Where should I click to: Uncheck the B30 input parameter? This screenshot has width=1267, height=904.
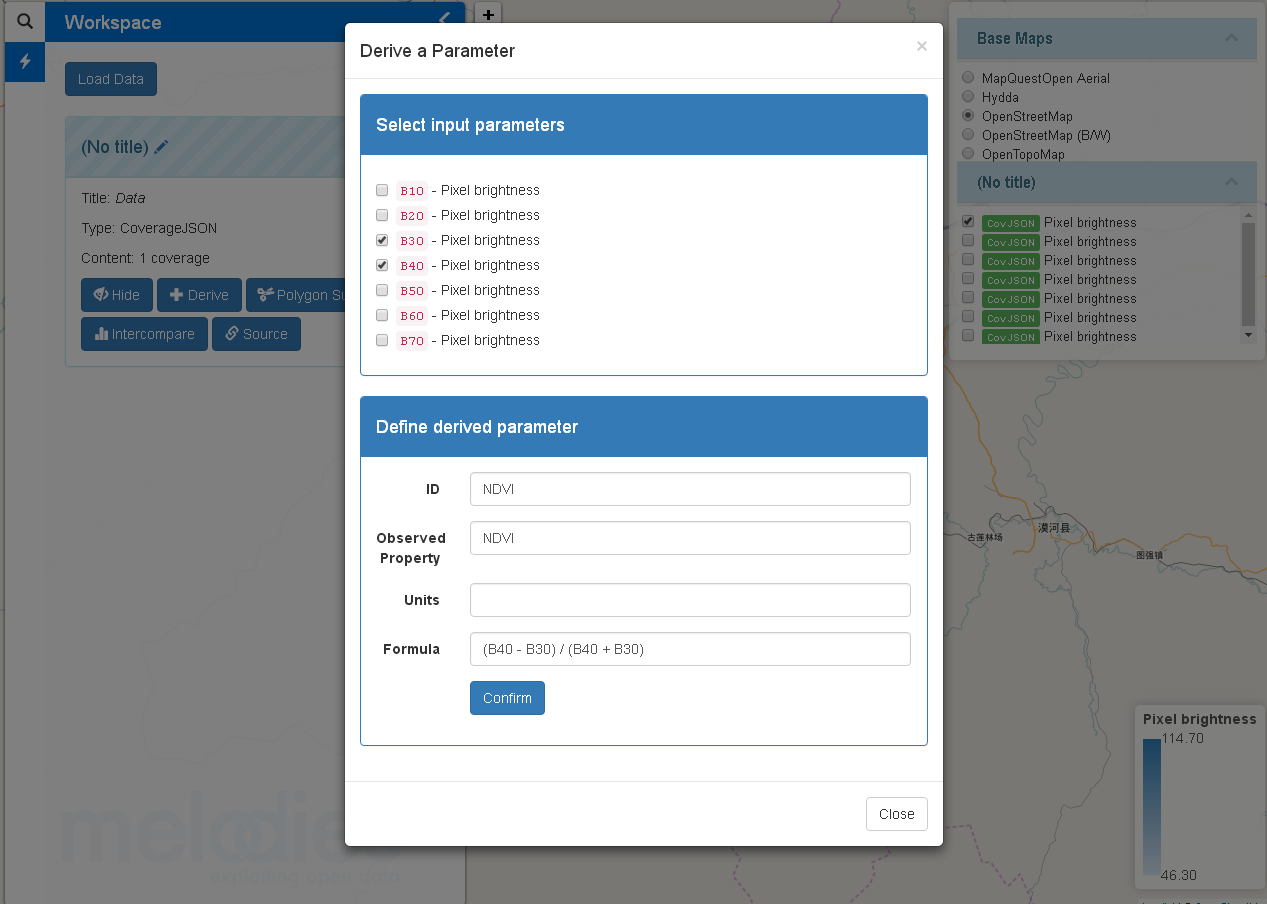[x=382, y=239]
